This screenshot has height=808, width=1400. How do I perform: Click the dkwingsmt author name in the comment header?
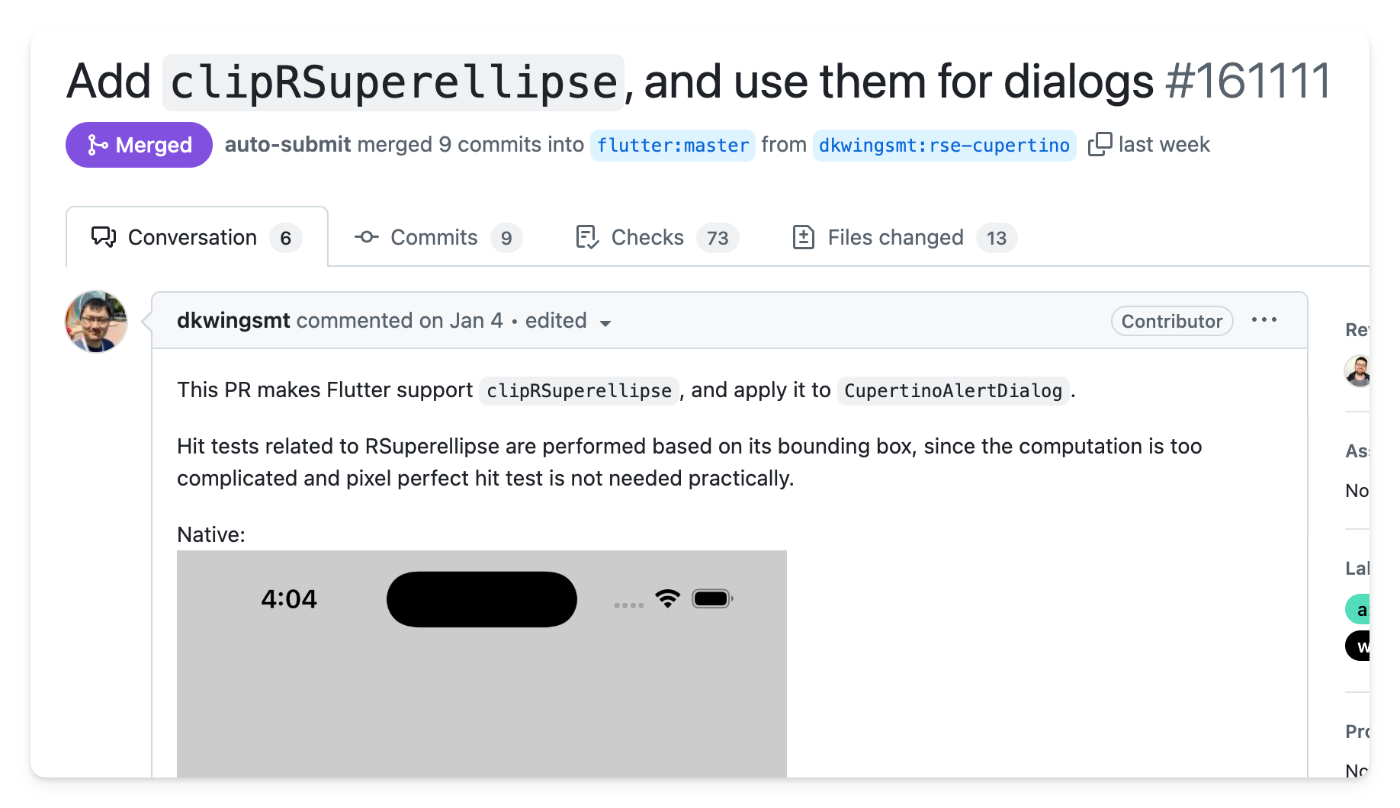234,320
